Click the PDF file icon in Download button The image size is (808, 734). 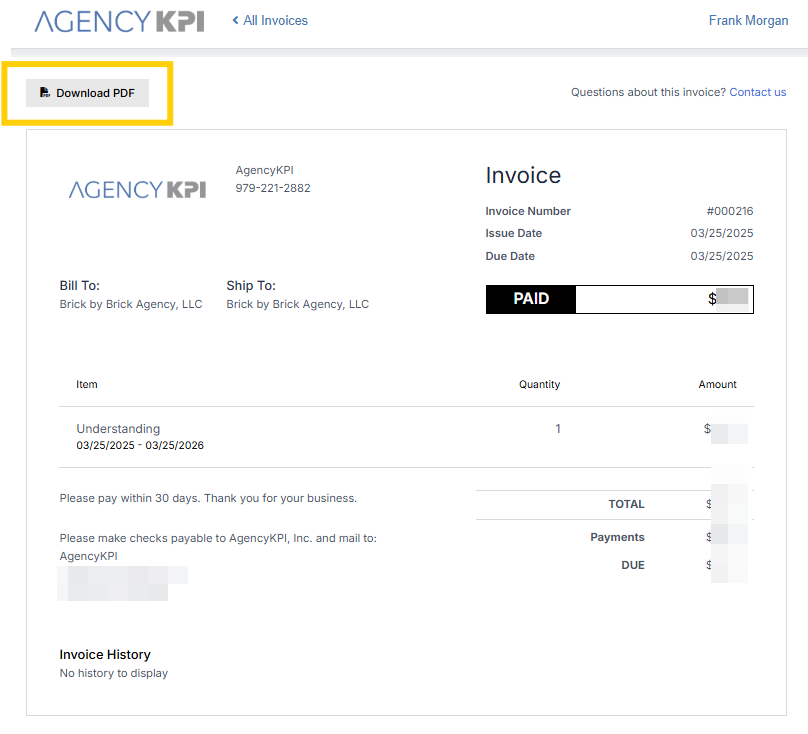[x=45, y=92]
